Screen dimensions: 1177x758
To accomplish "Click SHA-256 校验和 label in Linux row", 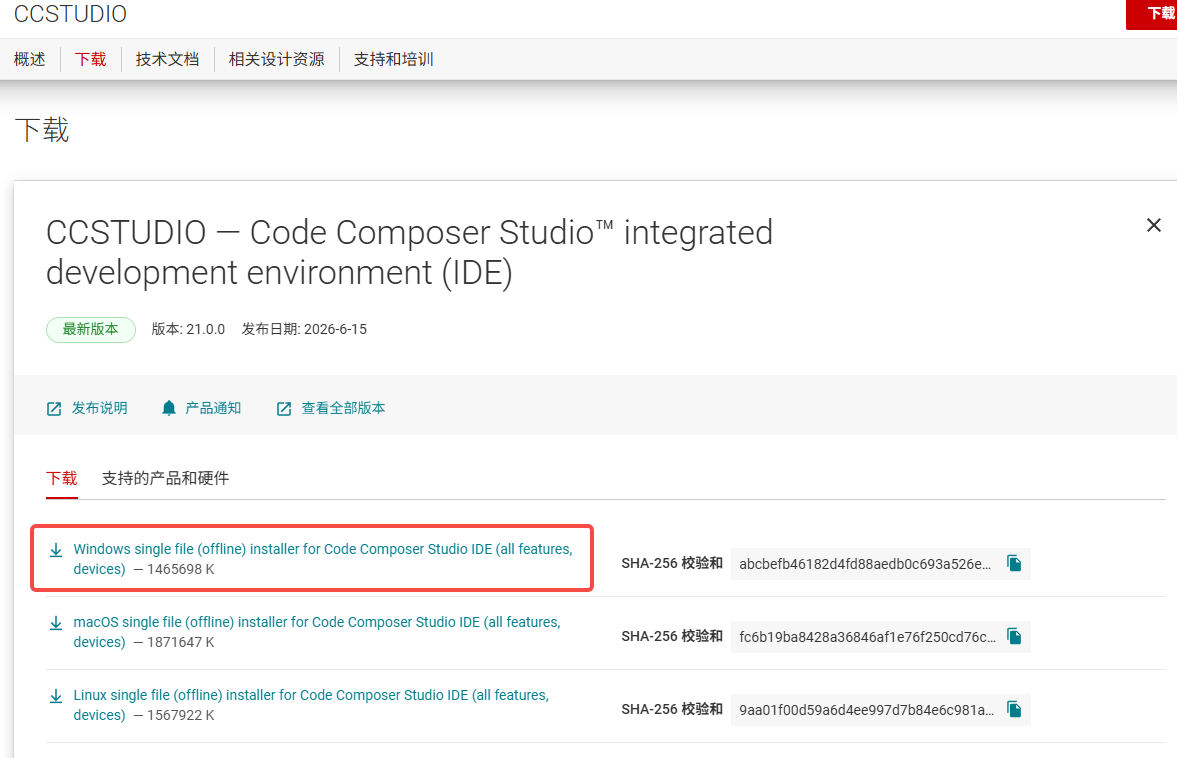I will click(672, 709).
